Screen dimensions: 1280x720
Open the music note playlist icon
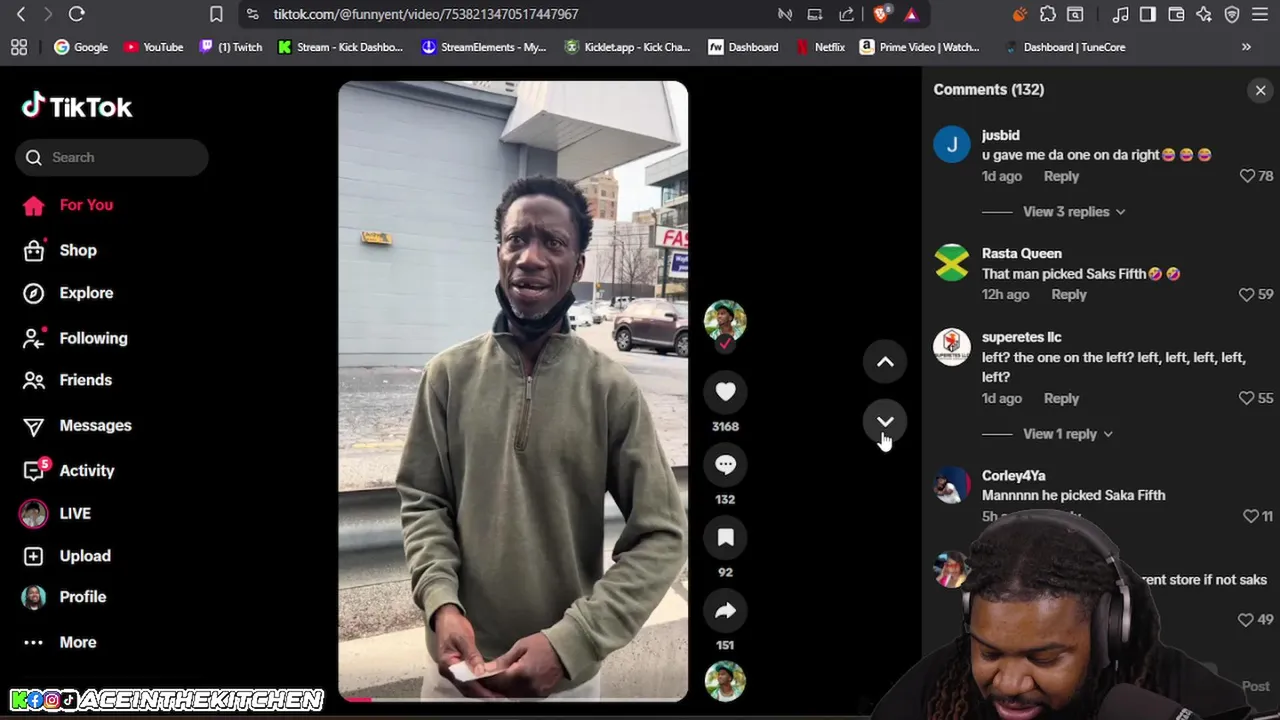pyautogui.click(x=1121, y=14)
